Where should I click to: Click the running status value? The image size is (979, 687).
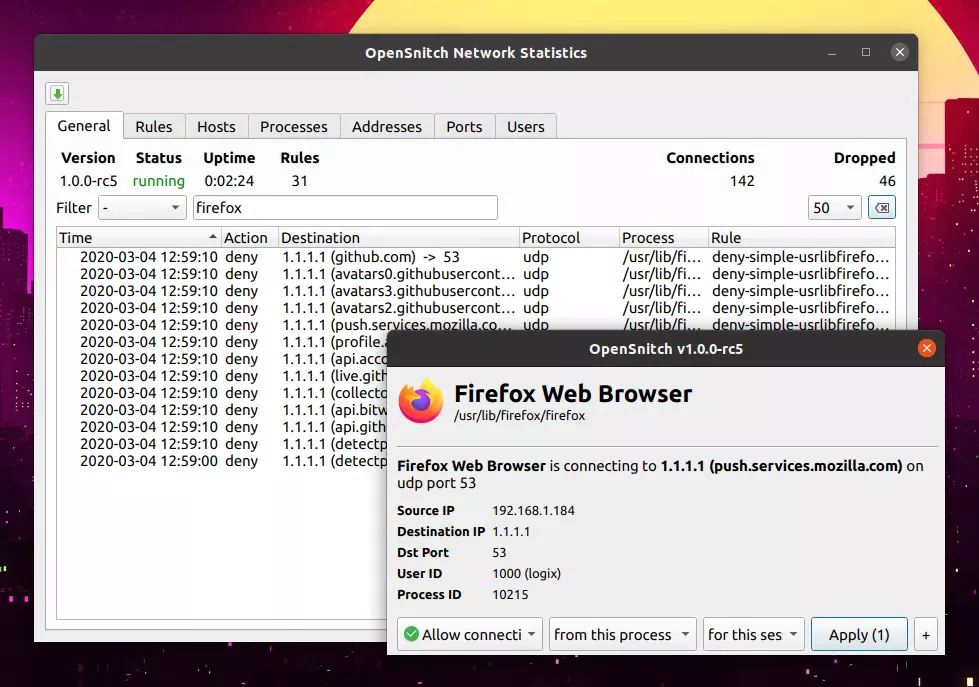[159, 181]
